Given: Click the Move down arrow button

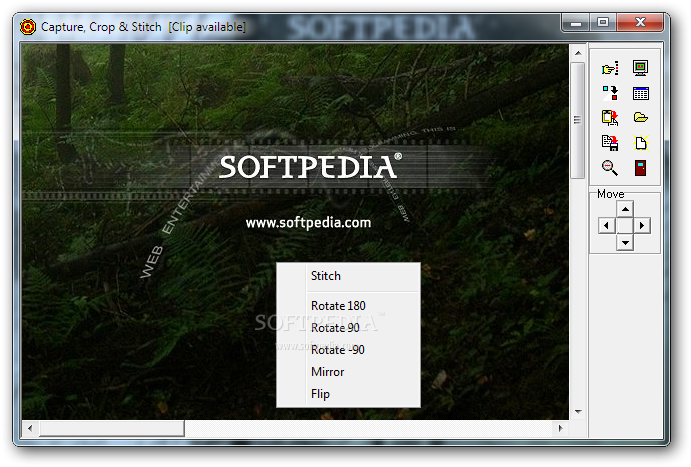Looking at the screenshot, I should (x=625, y=242).
